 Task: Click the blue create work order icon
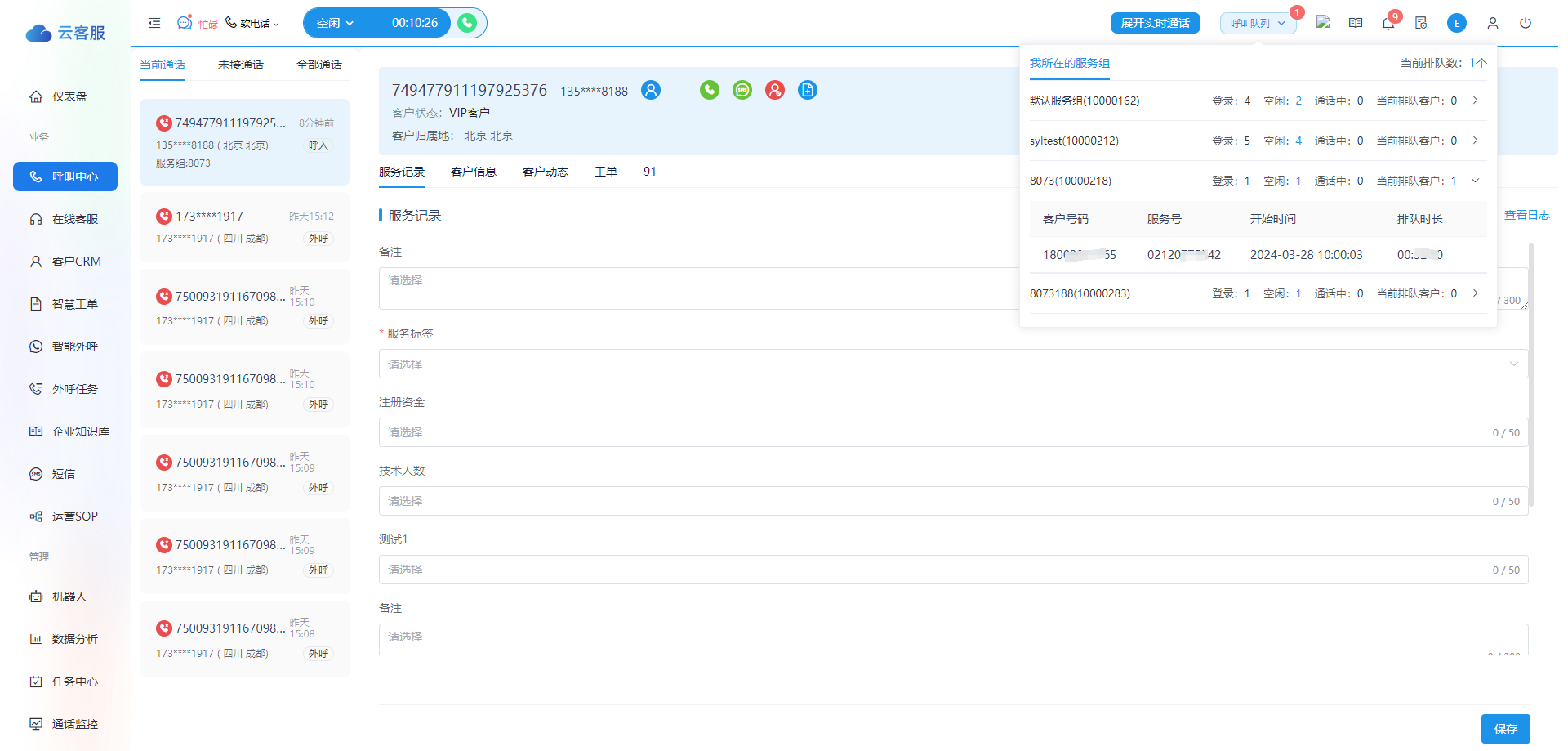coord(808,90)
